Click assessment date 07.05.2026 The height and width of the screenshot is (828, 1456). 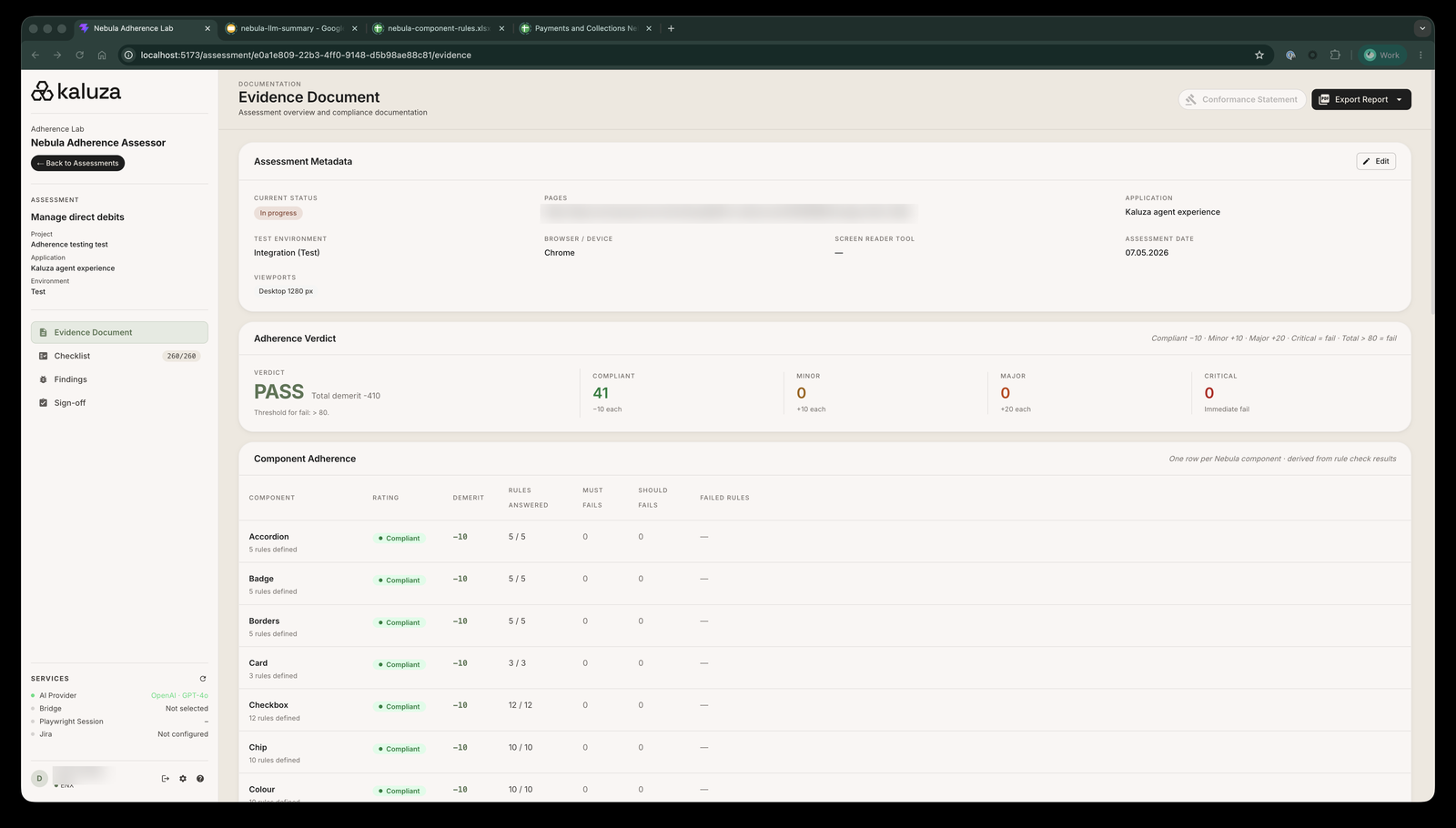(1147, 253)
